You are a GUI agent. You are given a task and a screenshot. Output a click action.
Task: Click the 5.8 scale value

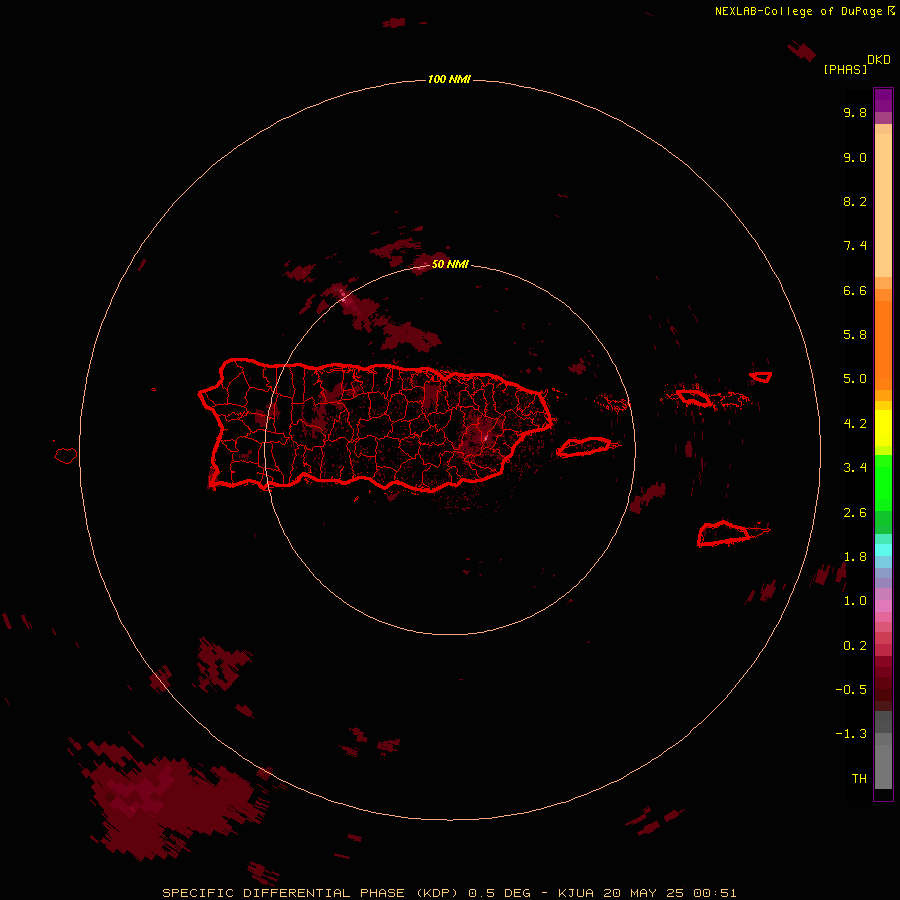(855, 334)
